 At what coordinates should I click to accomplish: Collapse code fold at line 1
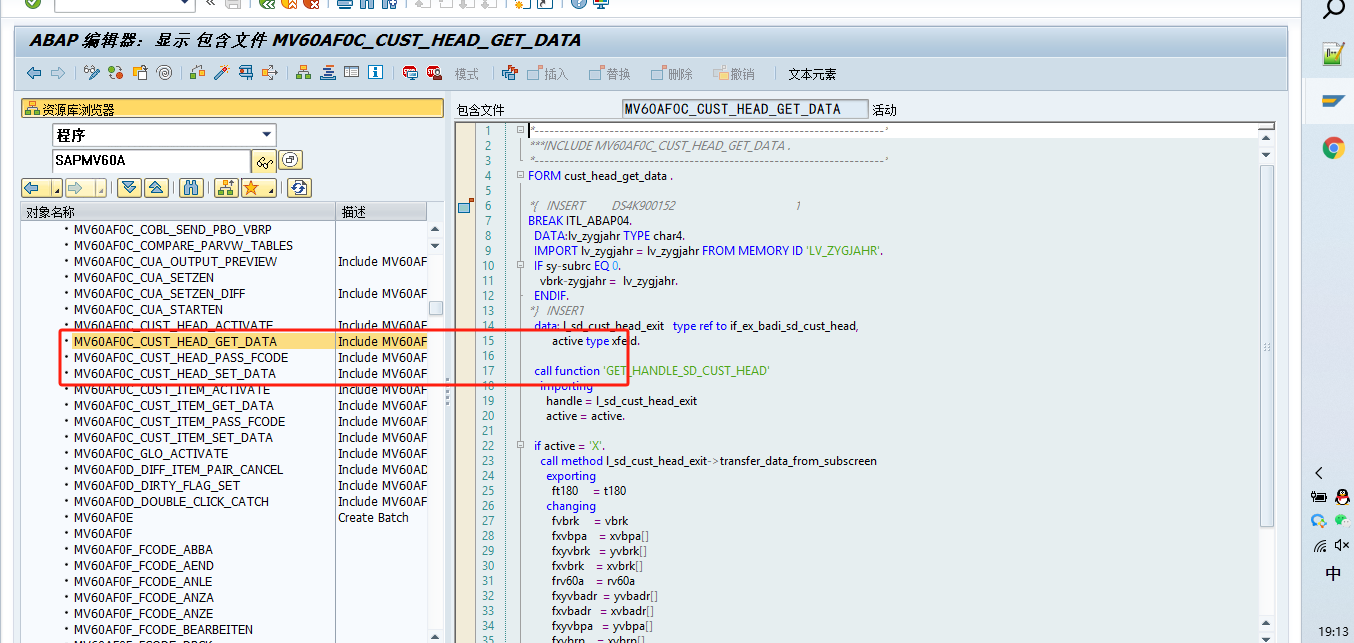[521, 131]
